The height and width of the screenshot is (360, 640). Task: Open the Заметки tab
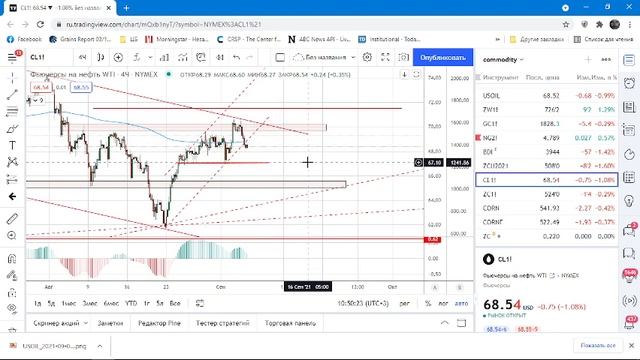pos(110,323)
